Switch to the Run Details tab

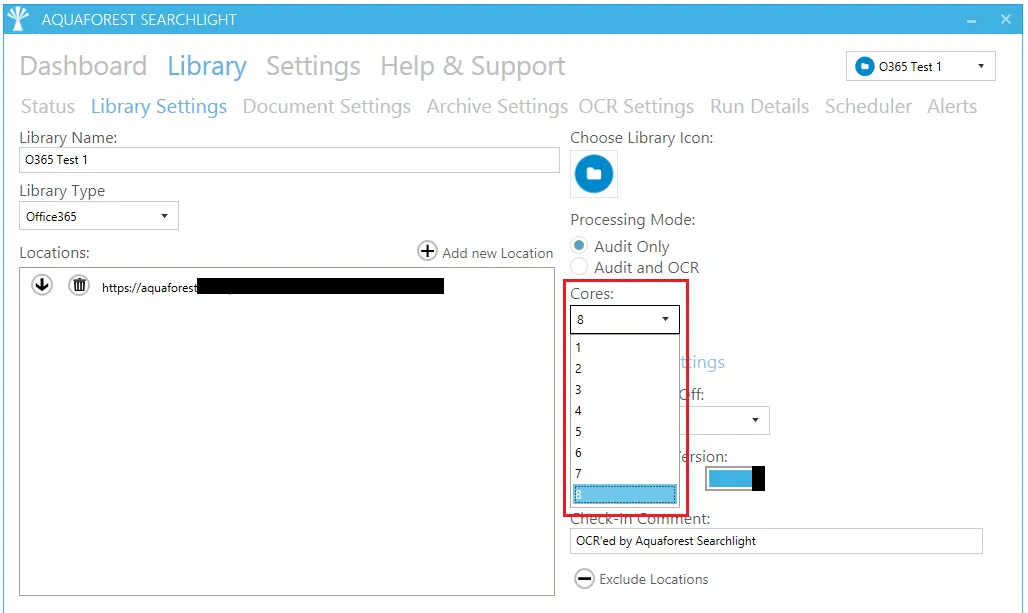point(759,106)
